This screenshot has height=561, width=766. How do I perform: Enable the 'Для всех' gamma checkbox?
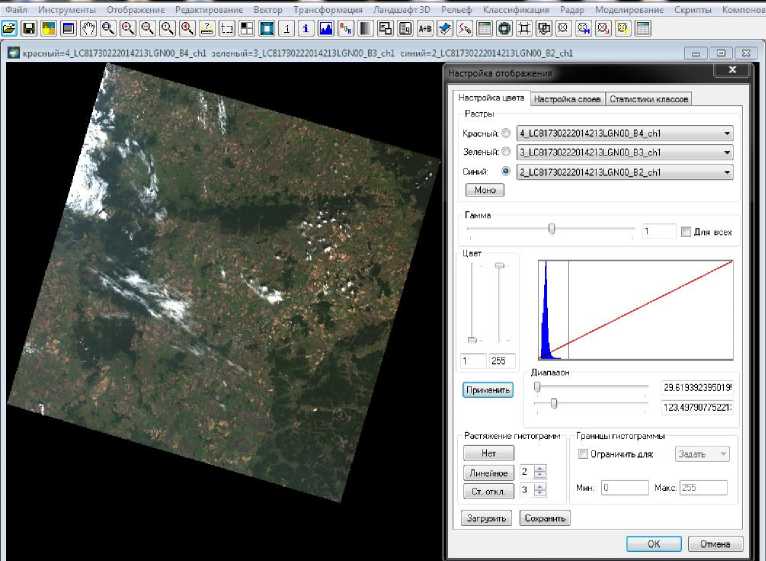click(x=685, y=232)
